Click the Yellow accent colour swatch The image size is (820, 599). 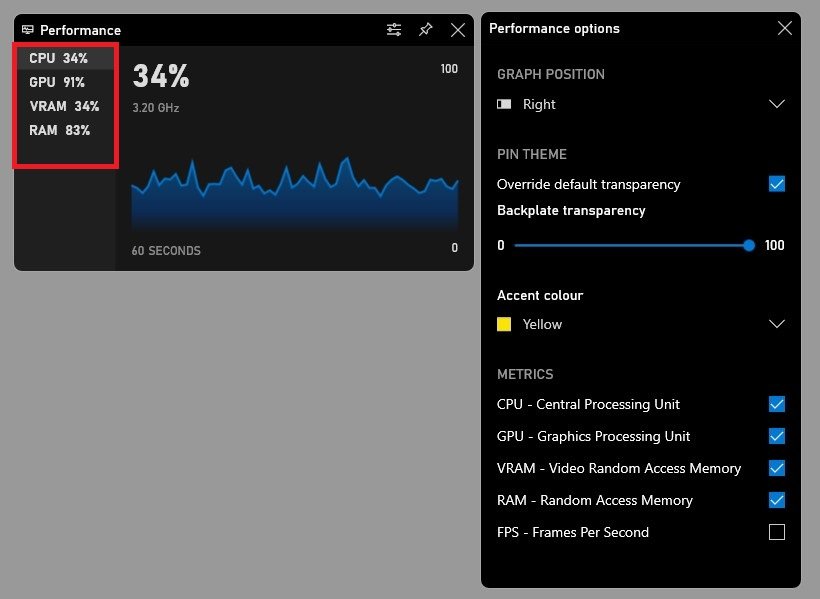pos(505,324)
